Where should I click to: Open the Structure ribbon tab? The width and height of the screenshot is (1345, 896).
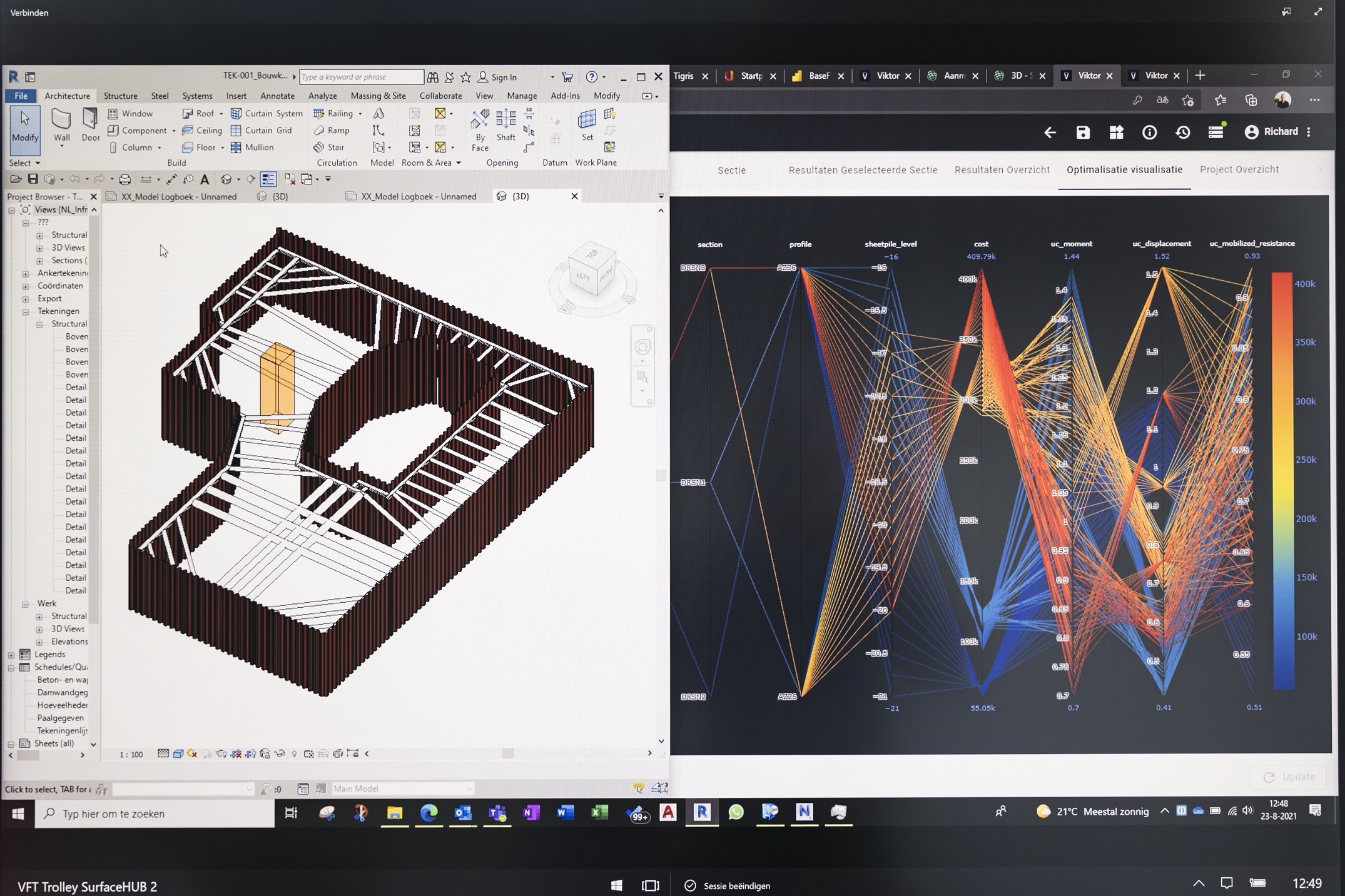(x=120, y=96)
